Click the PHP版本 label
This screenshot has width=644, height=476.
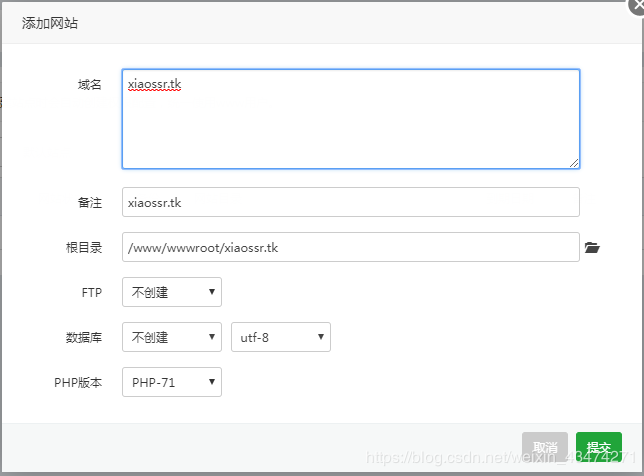(x=78, y=383)
